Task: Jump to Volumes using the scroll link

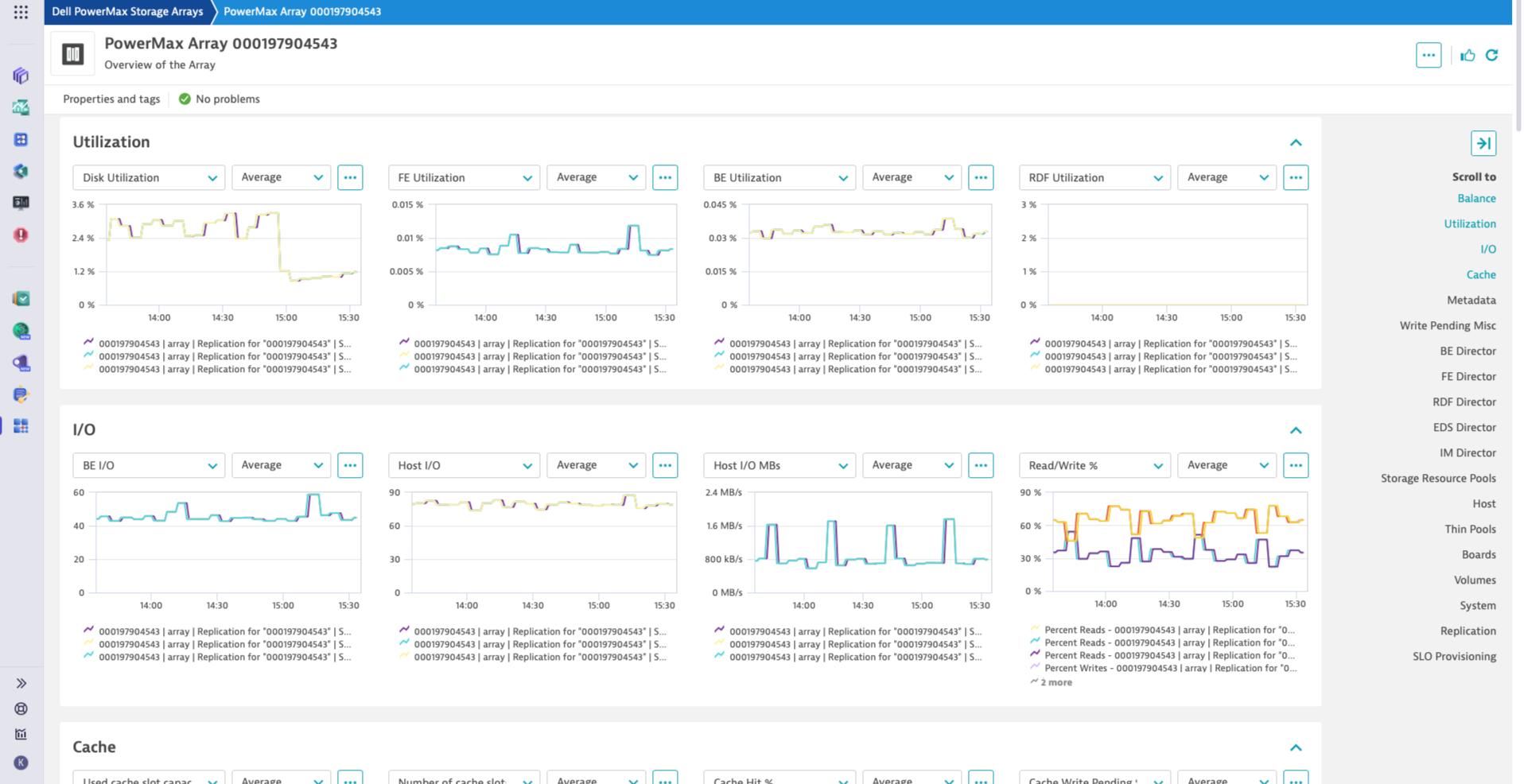Action: [1475, 580]
